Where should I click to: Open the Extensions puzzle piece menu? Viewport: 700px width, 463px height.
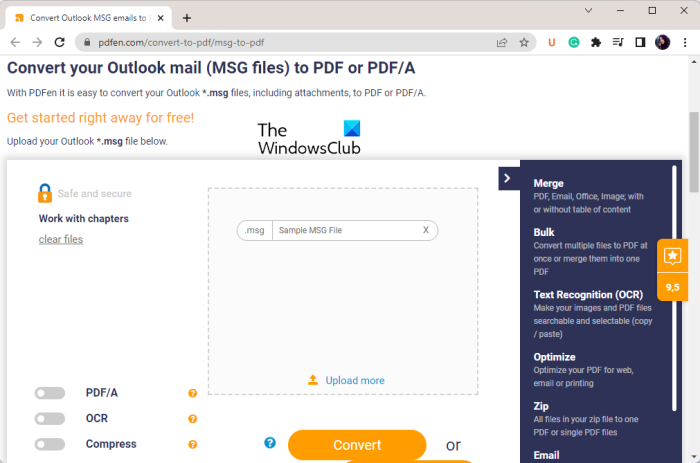coord(596,42)
